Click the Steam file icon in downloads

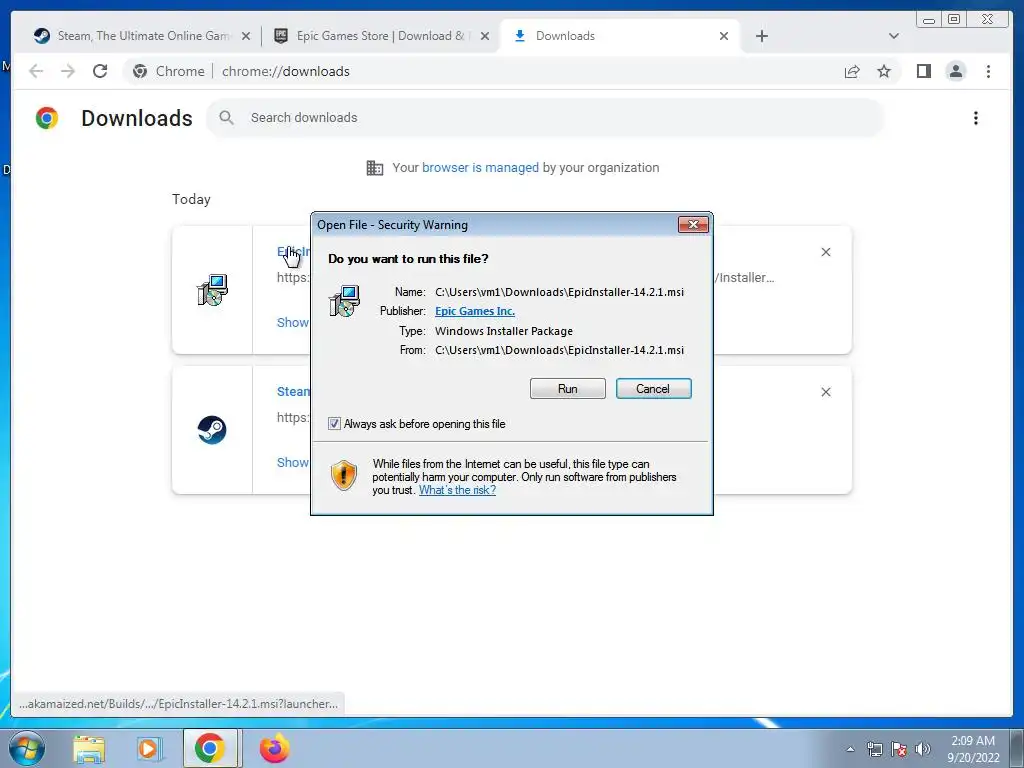pos(212,430)
